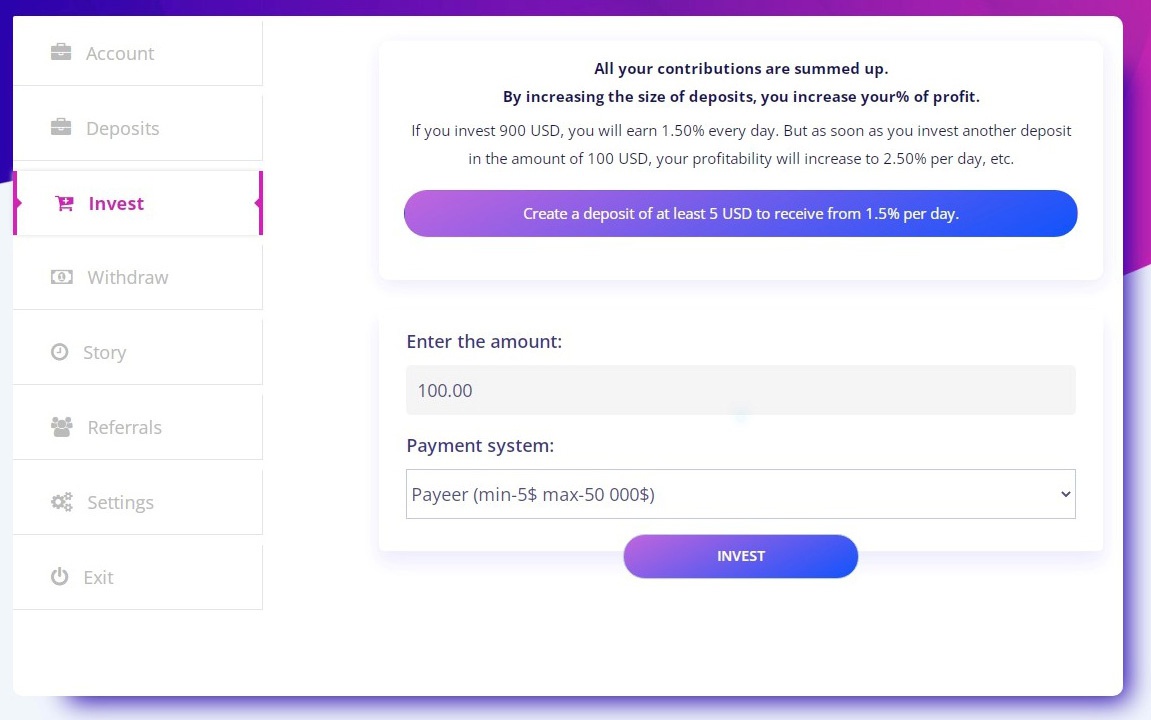The image size is (1151, 720).
Task: Open the Story menu label
Action: (x=105, y=353)
